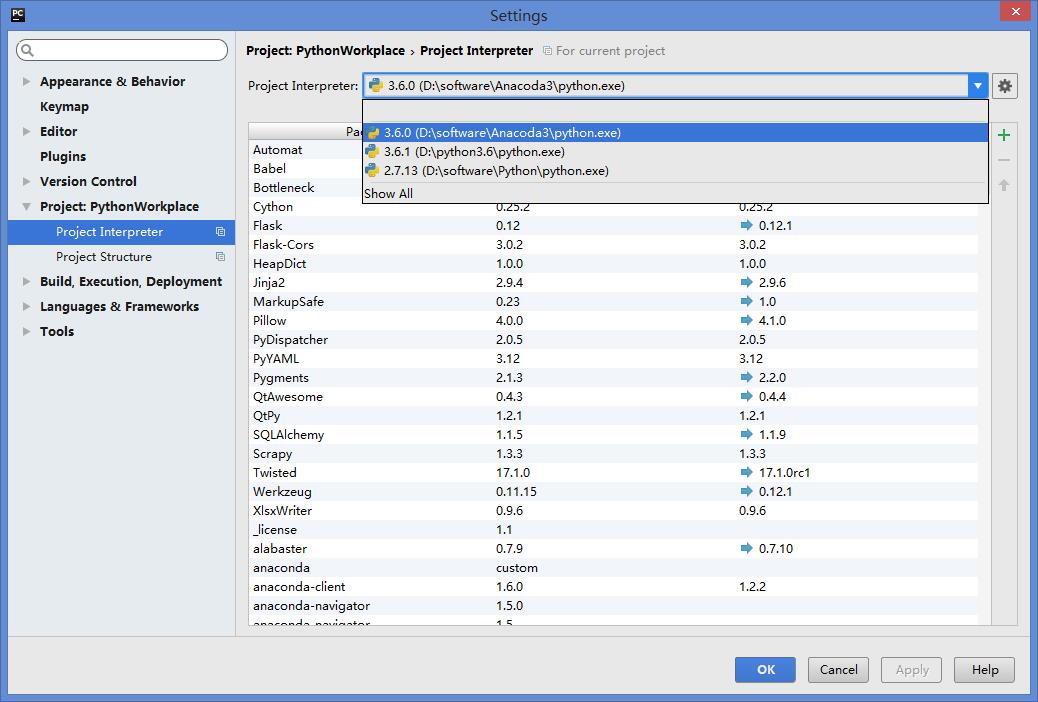The width and height of the screenshot is (1038, 702).
Task: Expand the Version Control group
Action: coord(26,181)
